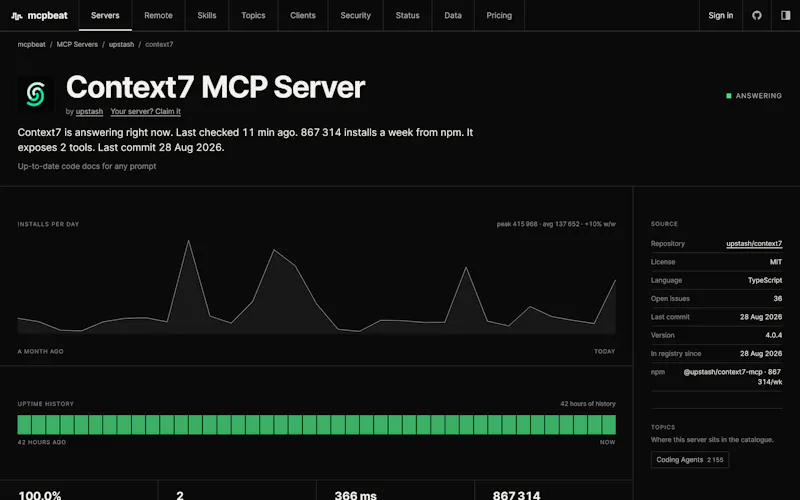800x500 pixels.
Task: Click the UPTIME HISTORY label
Action: 46,404
